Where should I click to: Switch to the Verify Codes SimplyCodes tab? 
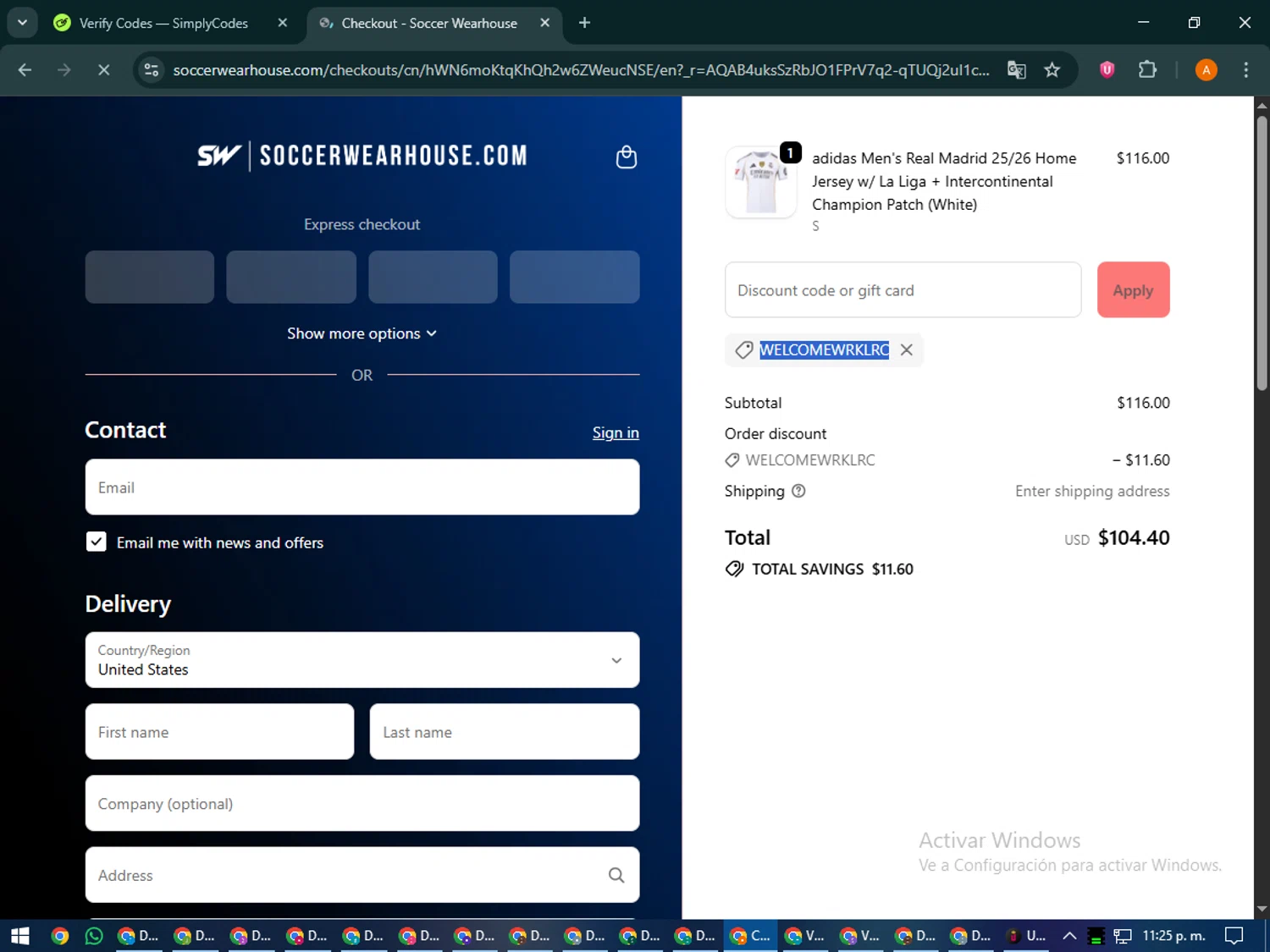point(163,23)
